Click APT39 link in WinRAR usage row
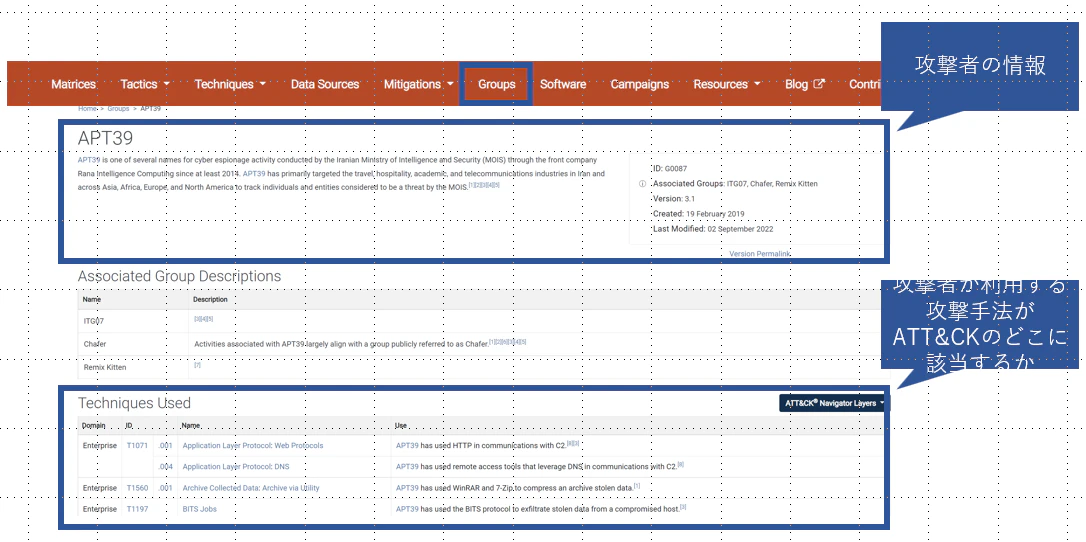1086x542 pixels. tap(407, 488)
